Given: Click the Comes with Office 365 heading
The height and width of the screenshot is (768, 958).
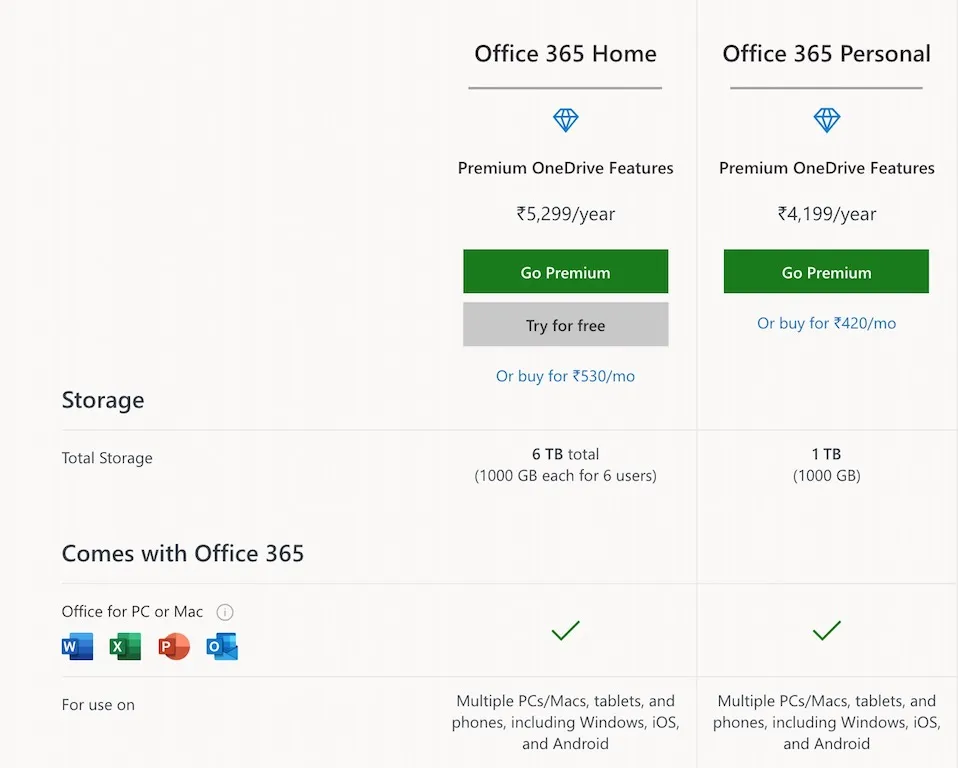Looking at the screenshot, I should coord(183,554).
